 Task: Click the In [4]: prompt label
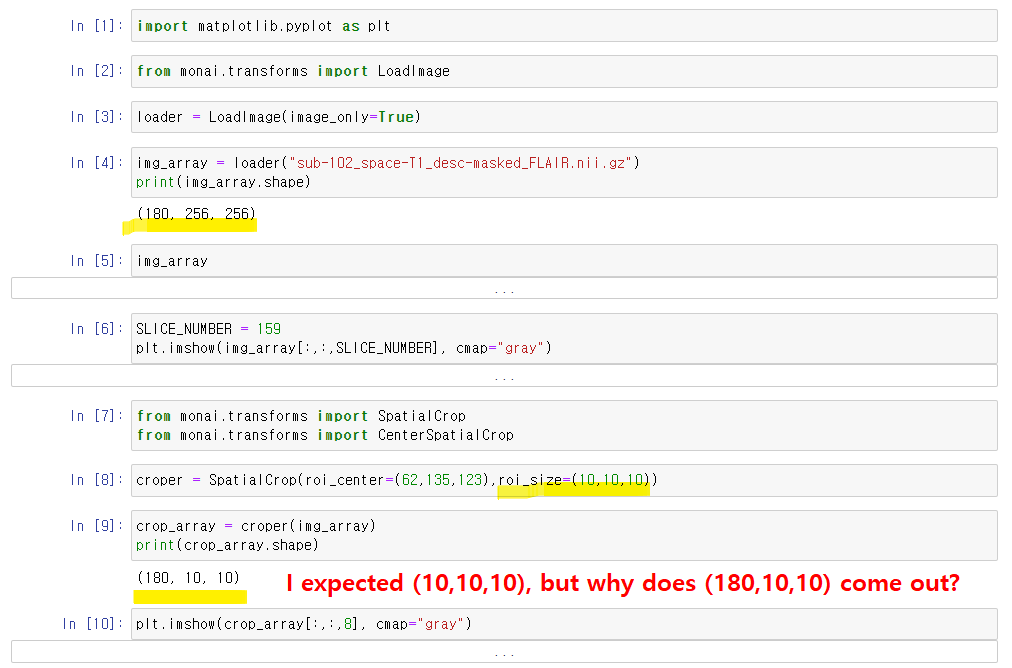tap(96, 163)
